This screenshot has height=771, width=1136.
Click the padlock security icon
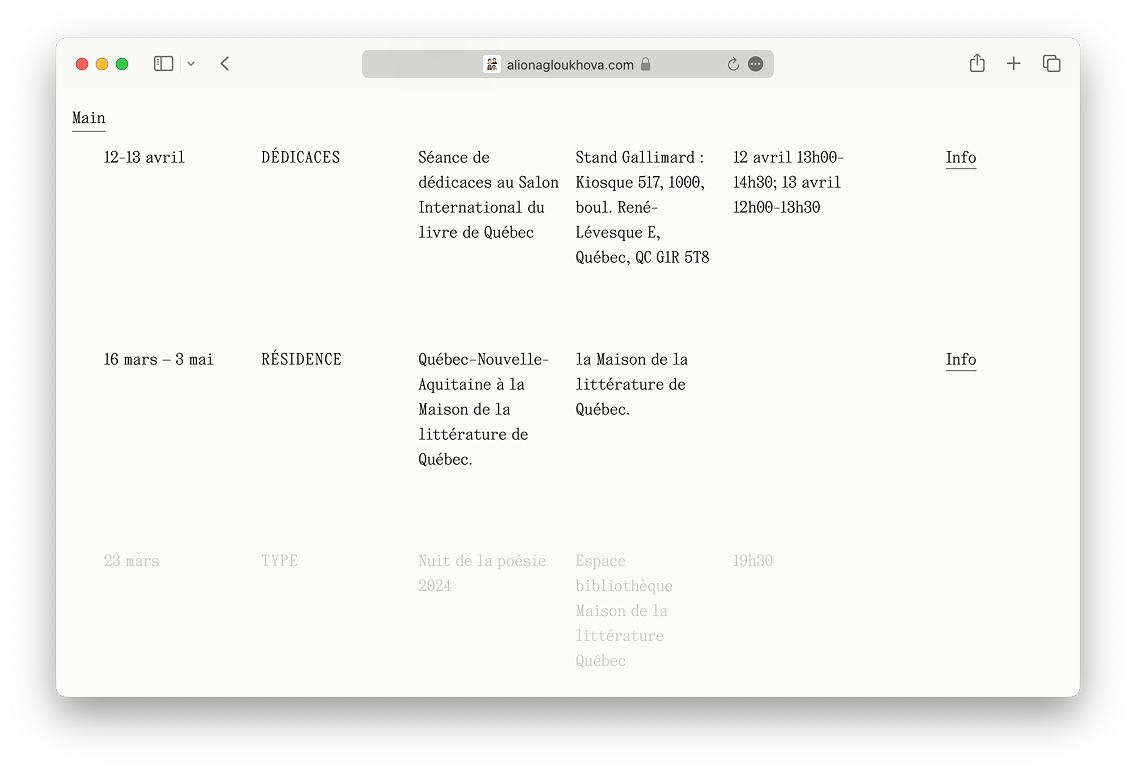tap(646, 64)
